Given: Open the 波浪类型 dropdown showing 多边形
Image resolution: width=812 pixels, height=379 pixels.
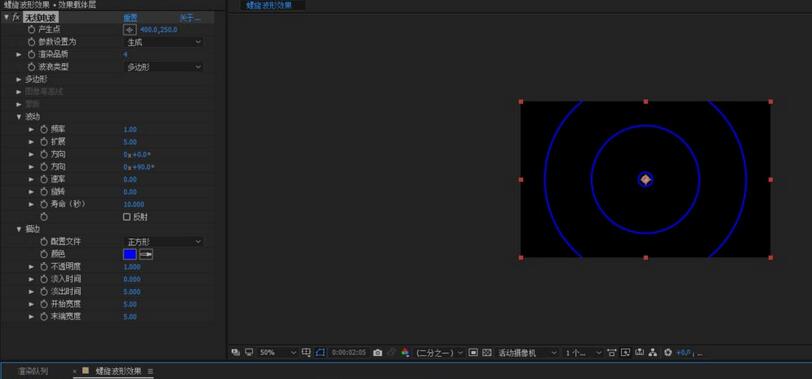Looking at the screenshot, I should point(164,67).
